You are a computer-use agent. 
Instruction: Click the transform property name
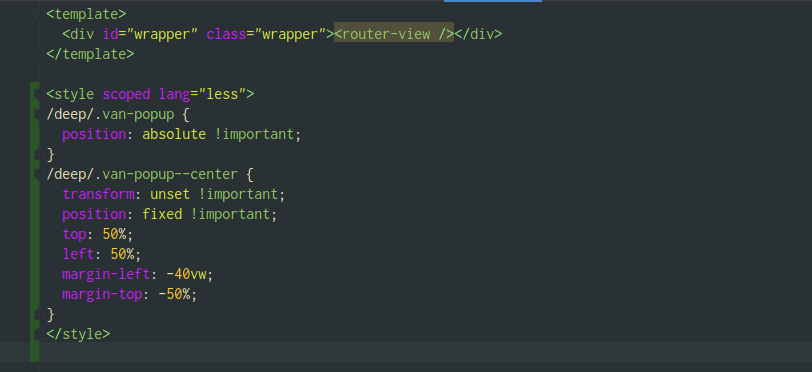tap(98, 194)
